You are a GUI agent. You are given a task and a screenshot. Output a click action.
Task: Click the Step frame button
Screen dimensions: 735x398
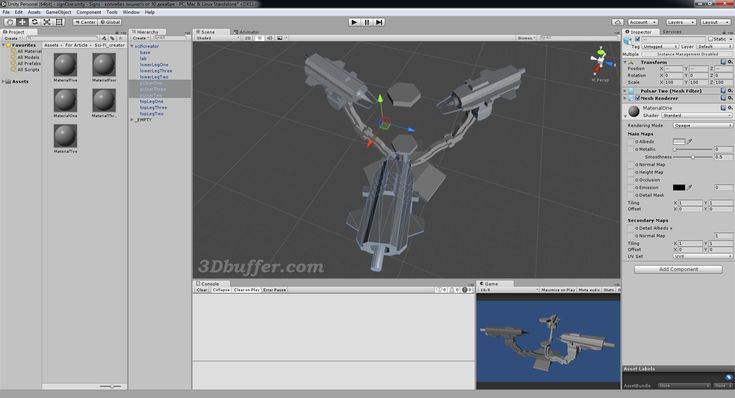coord(379,22)
